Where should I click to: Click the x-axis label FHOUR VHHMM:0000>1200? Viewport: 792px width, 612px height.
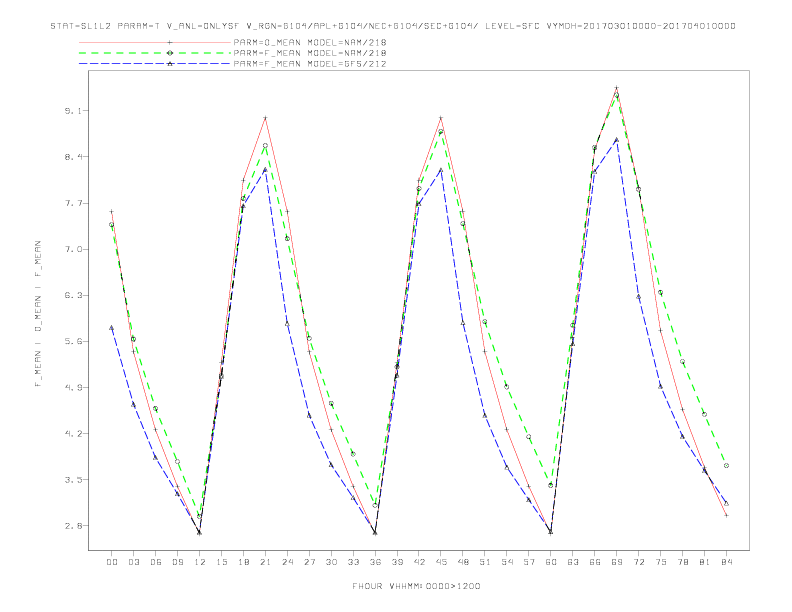pyautogui.click(x=416, y=586)
